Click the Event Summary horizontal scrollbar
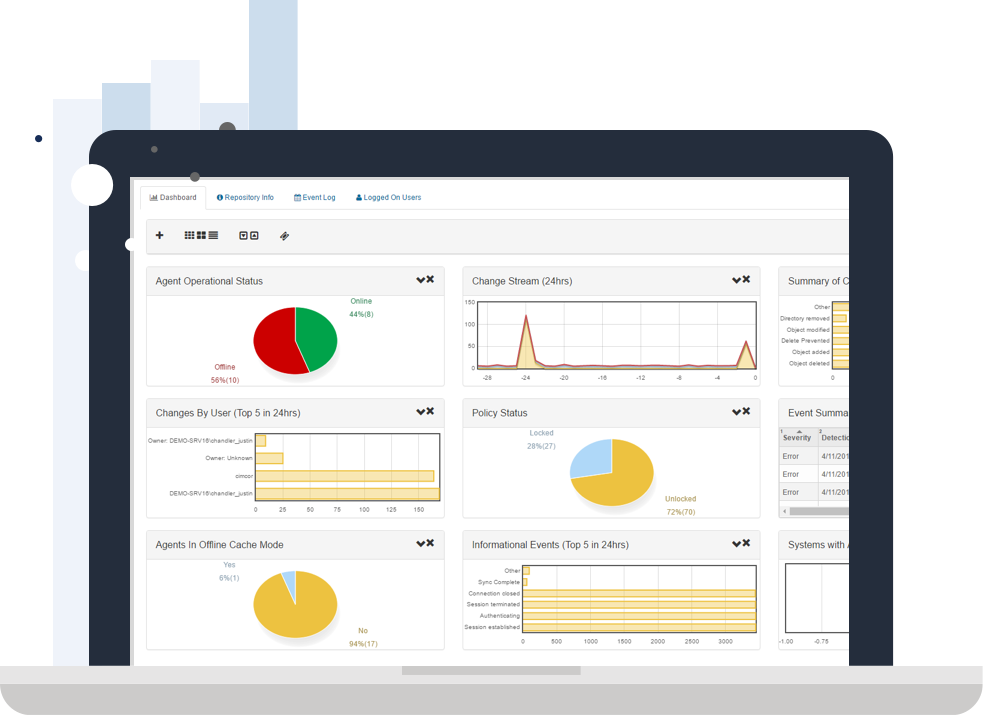The image size is (983, 715). pyautogui.click(x=815, y=511)
